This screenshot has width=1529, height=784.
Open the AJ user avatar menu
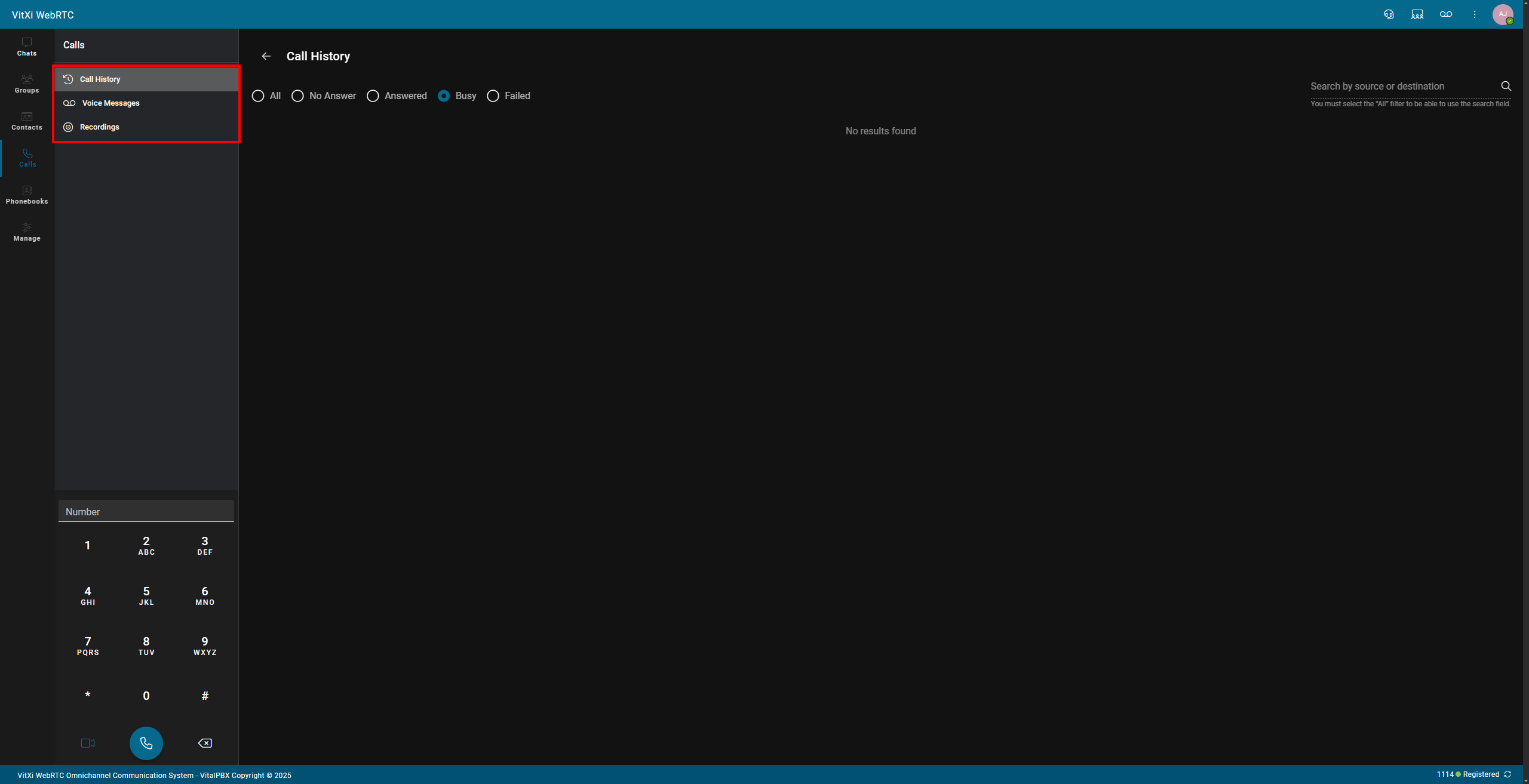click(x=1503, y=14)
